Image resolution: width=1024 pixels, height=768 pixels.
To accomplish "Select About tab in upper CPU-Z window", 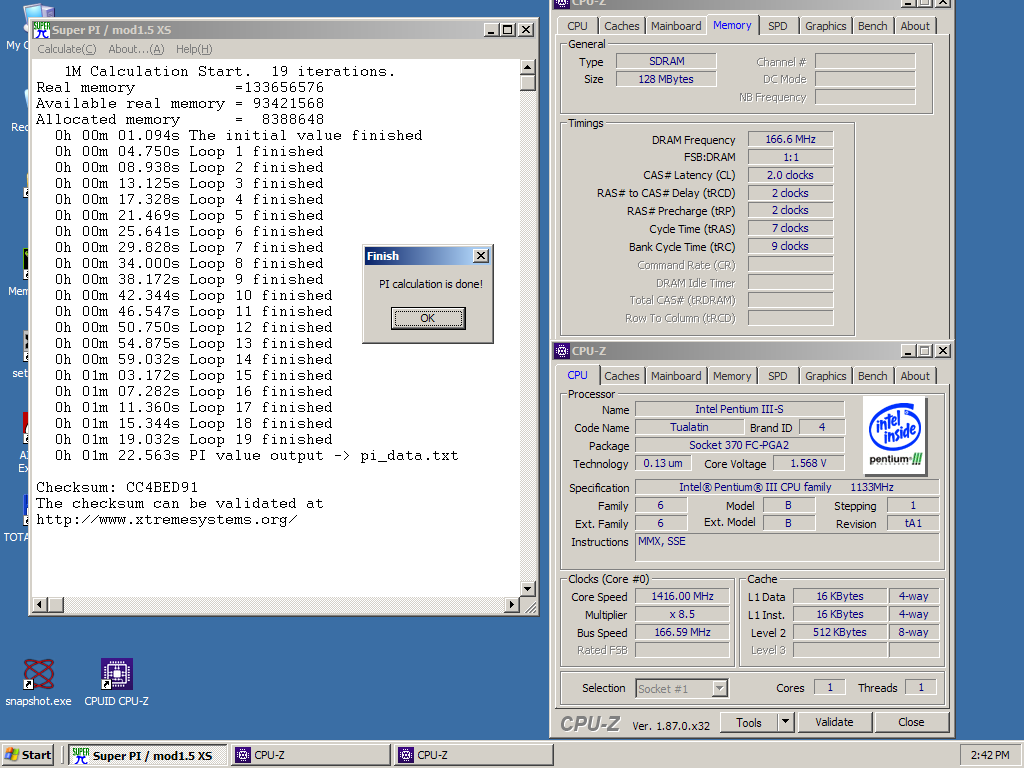I will point(915,26).
